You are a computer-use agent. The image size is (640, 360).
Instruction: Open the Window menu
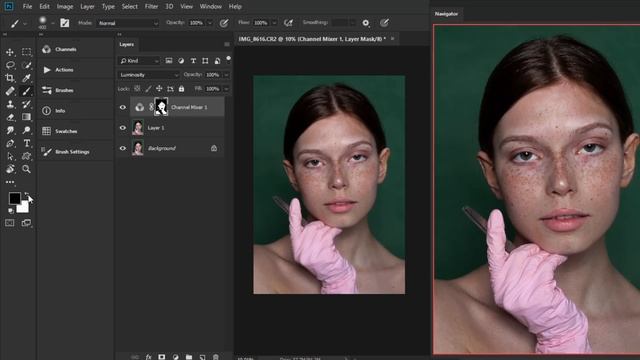211,7
